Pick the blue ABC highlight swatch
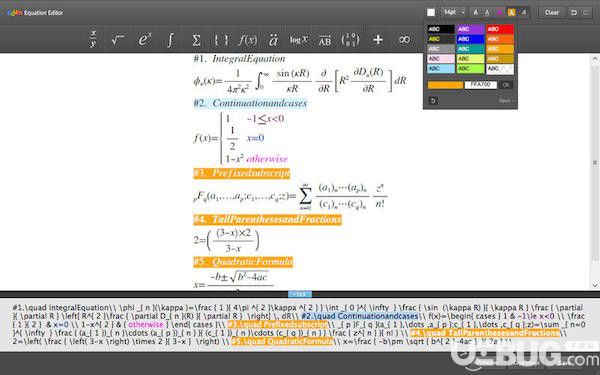Viewport: 600px width, 375px height. click(471, 39)
